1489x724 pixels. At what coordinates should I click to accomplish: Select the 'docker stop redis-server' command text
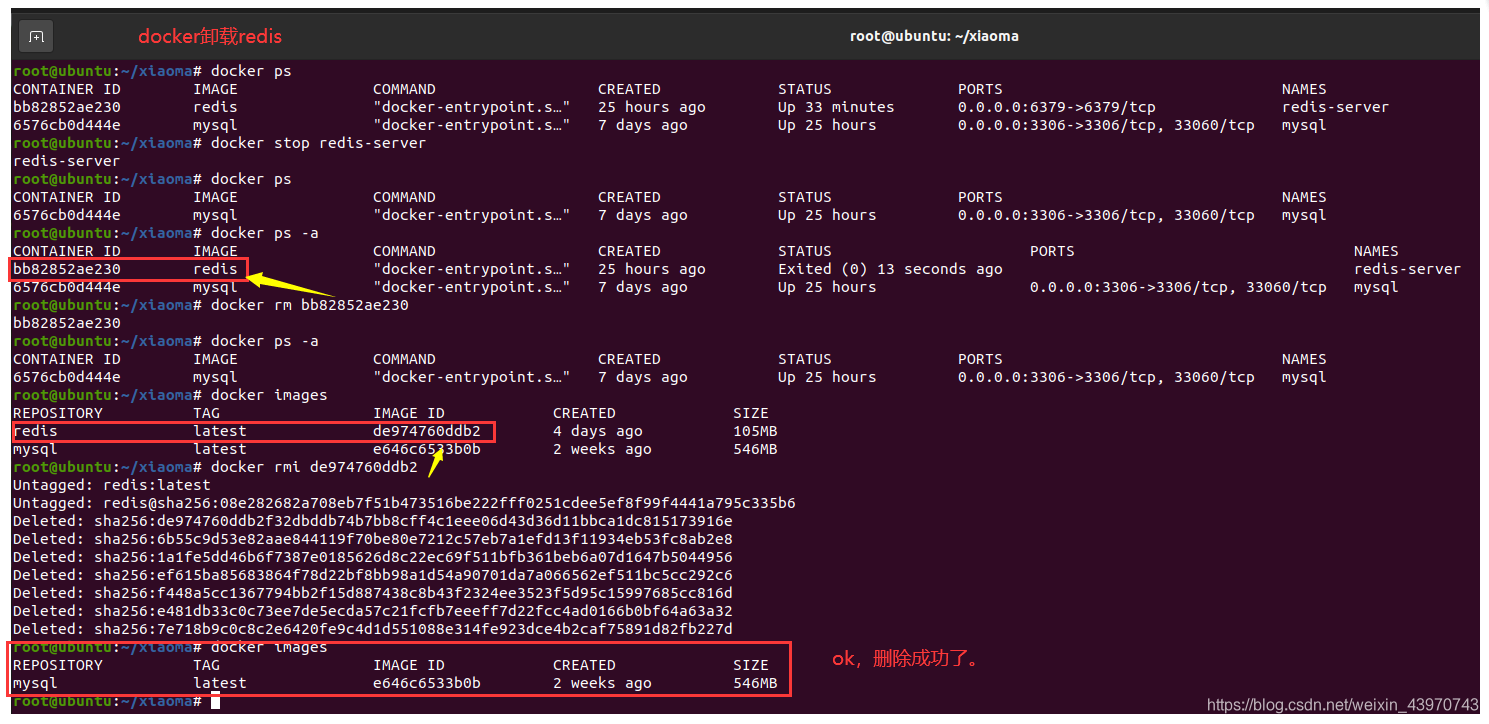tap(319, 143)
